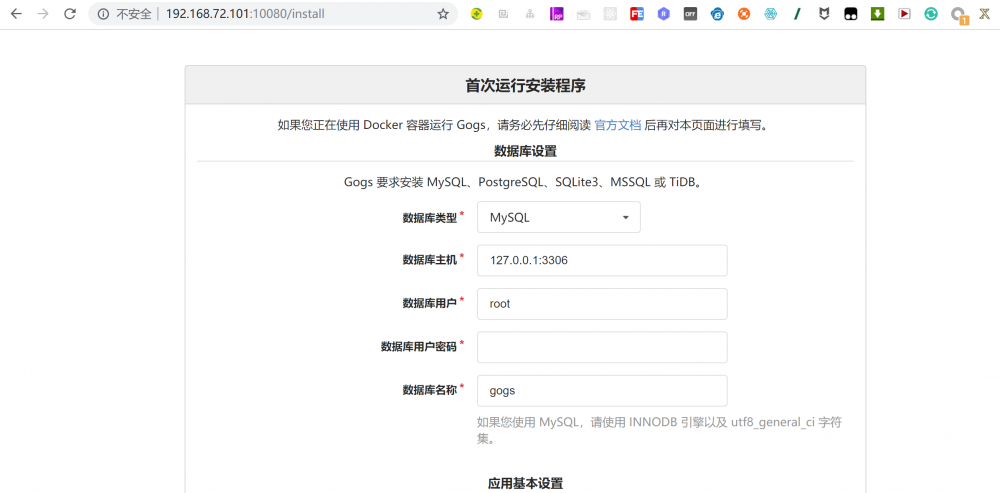Click the green slash extension icon
Image resolution: width=1000 pixels, height=493 pixels.
point(797,14)
